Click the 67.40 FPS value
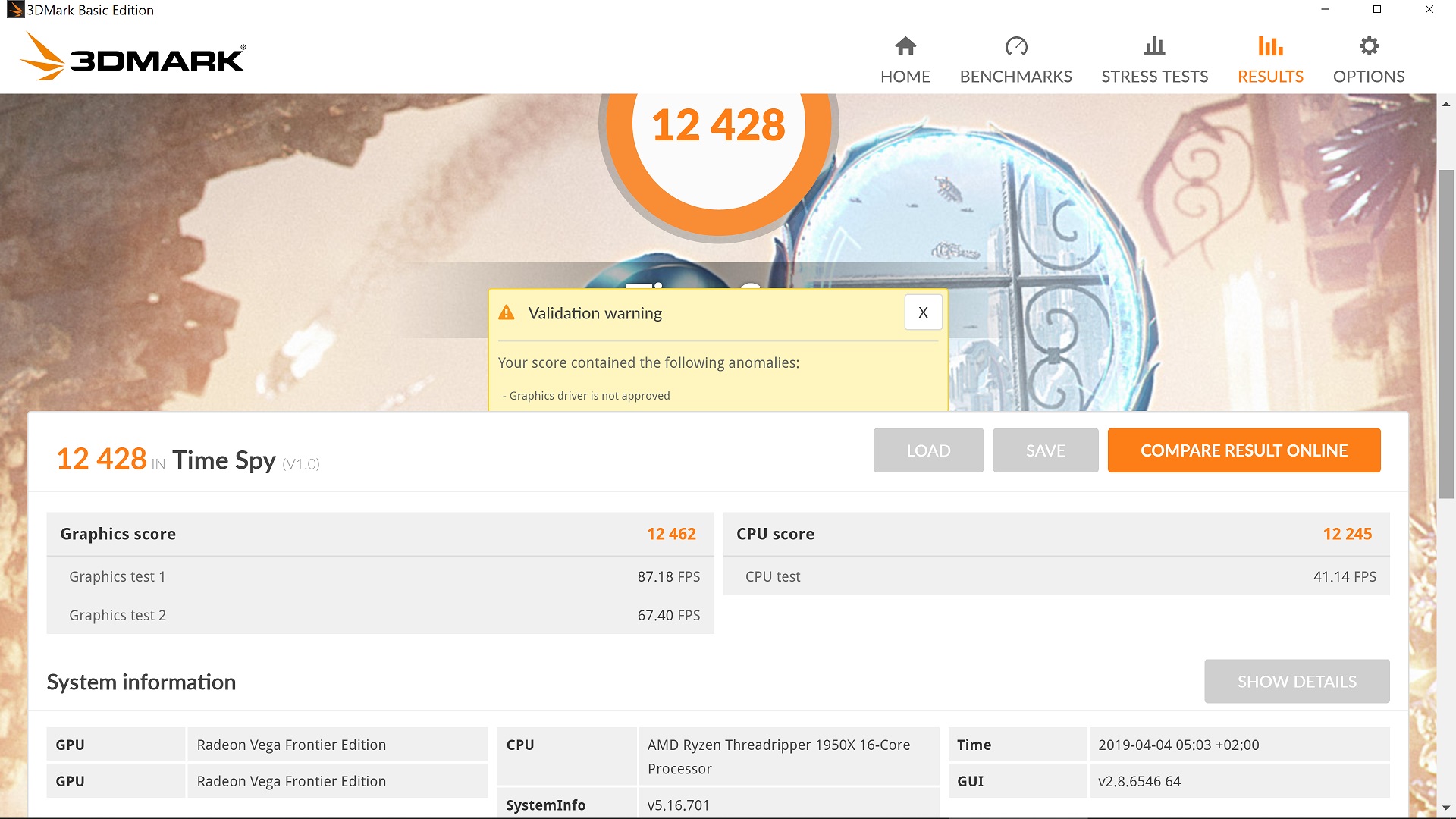The height and width of the screenshot is (819, 1456). click(669, 615)
